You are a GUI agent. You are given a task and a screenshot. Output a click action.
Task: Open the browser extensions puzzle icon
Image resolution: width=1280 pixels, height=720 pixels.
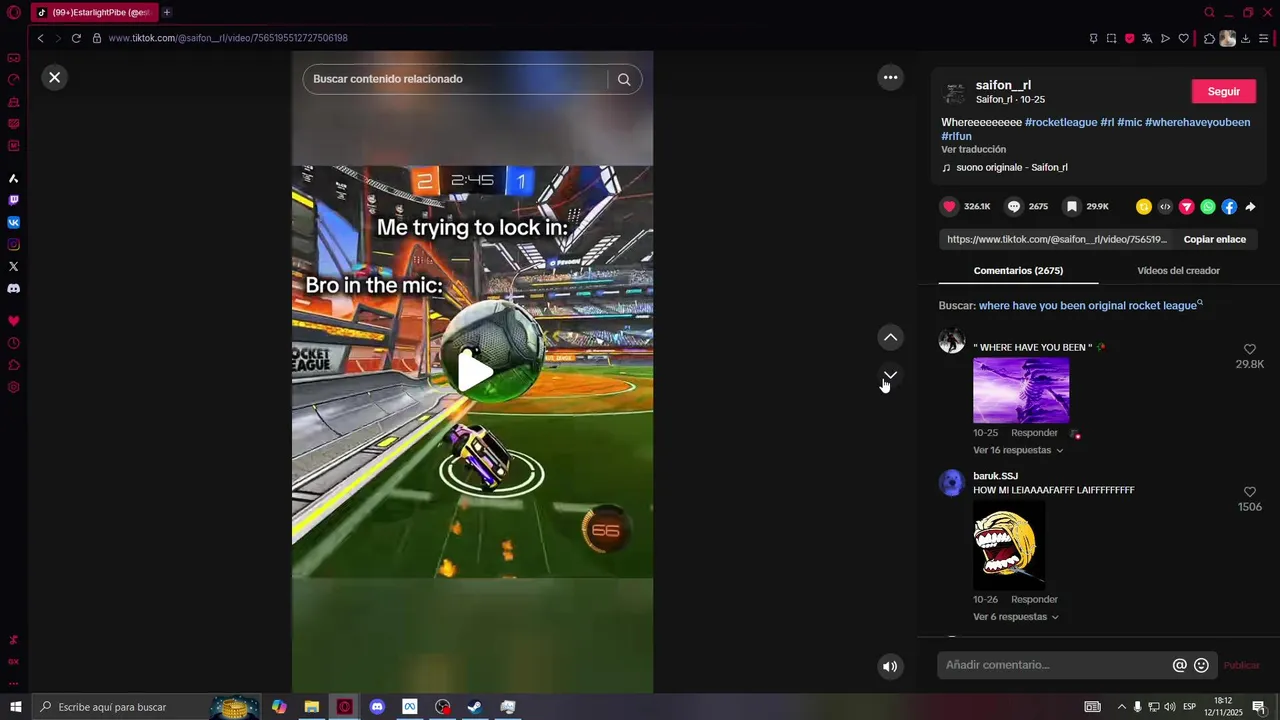click(x=1209, y=38)
